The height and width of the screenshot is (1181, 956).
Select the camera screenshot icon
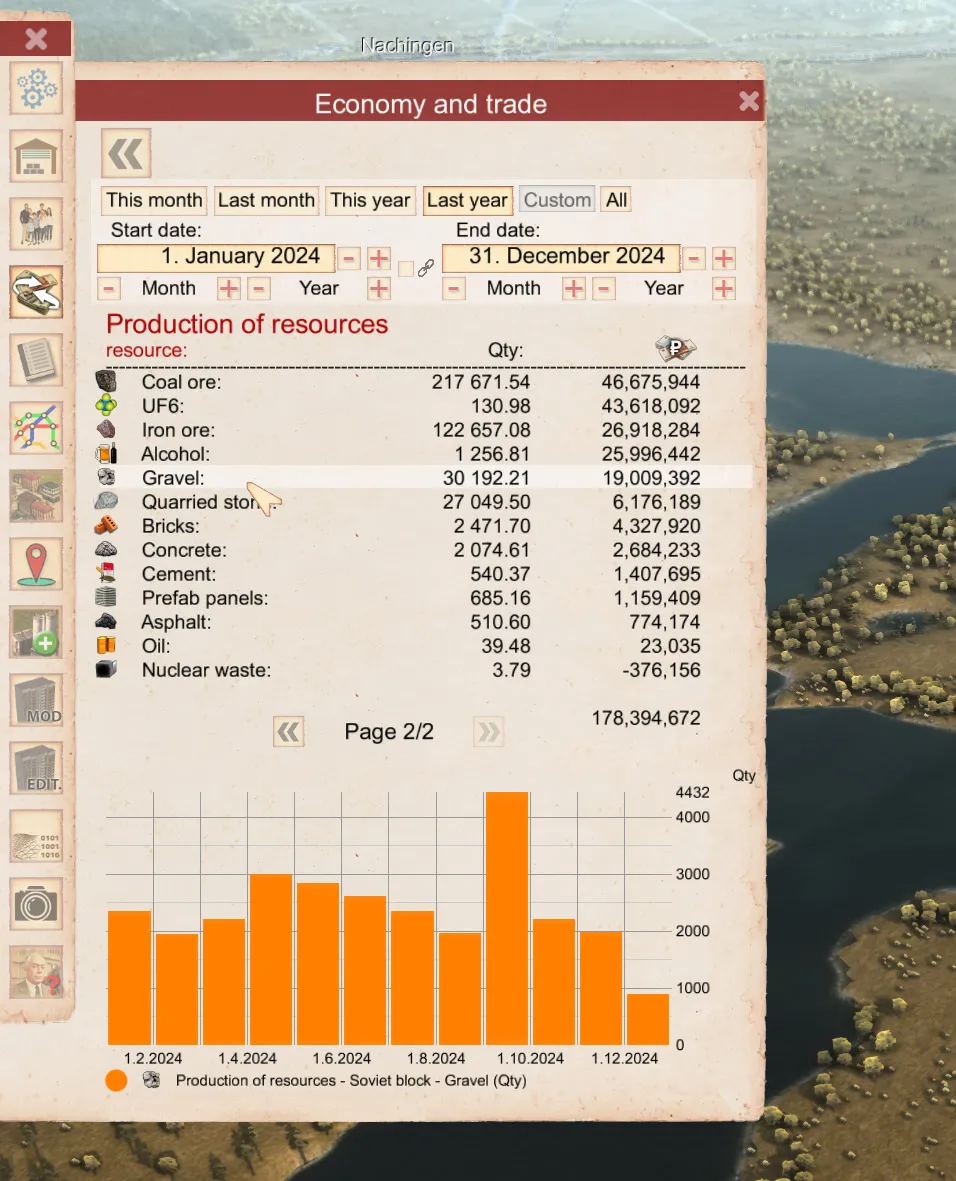pos(37,904)
